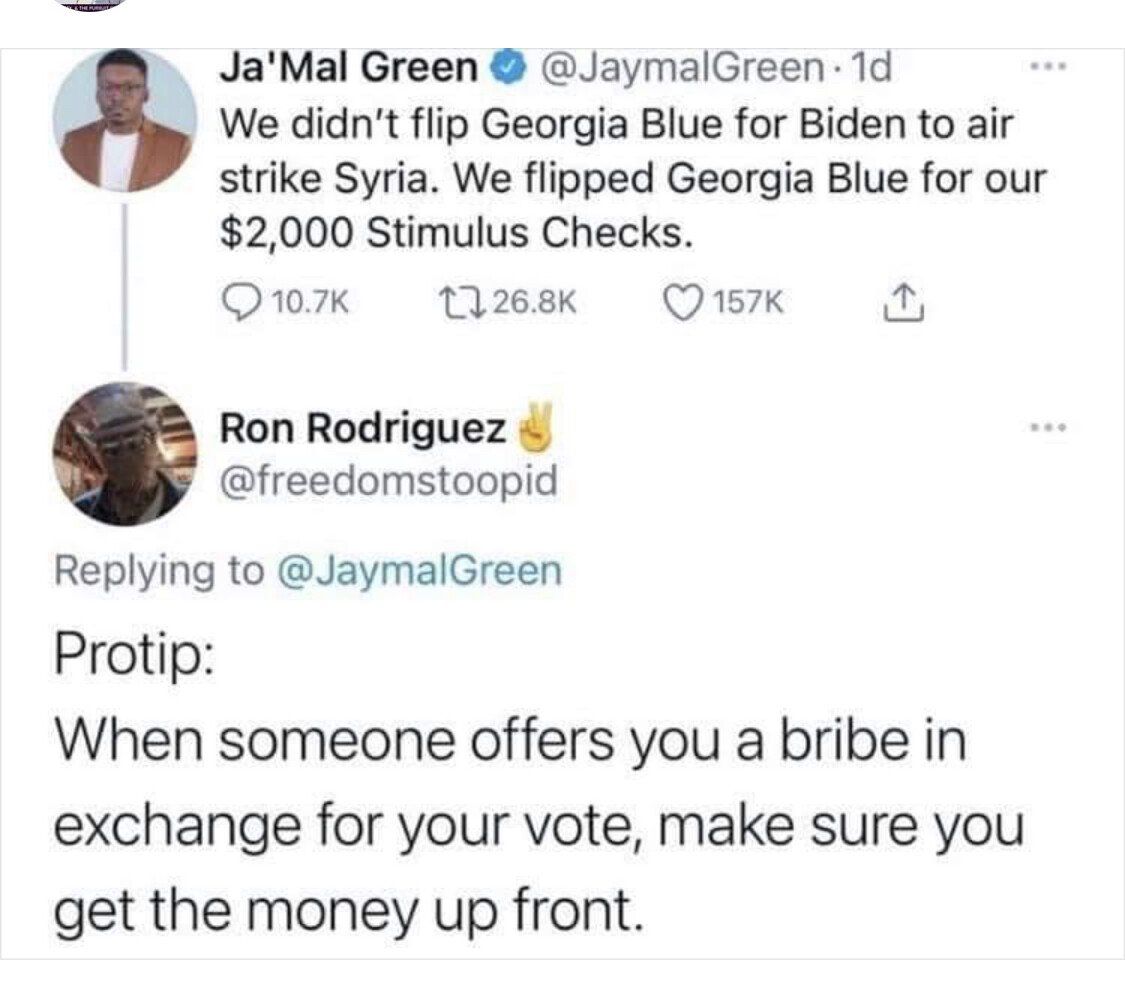Open Ron Rodriguez's profile avatar

click(125, 453)
